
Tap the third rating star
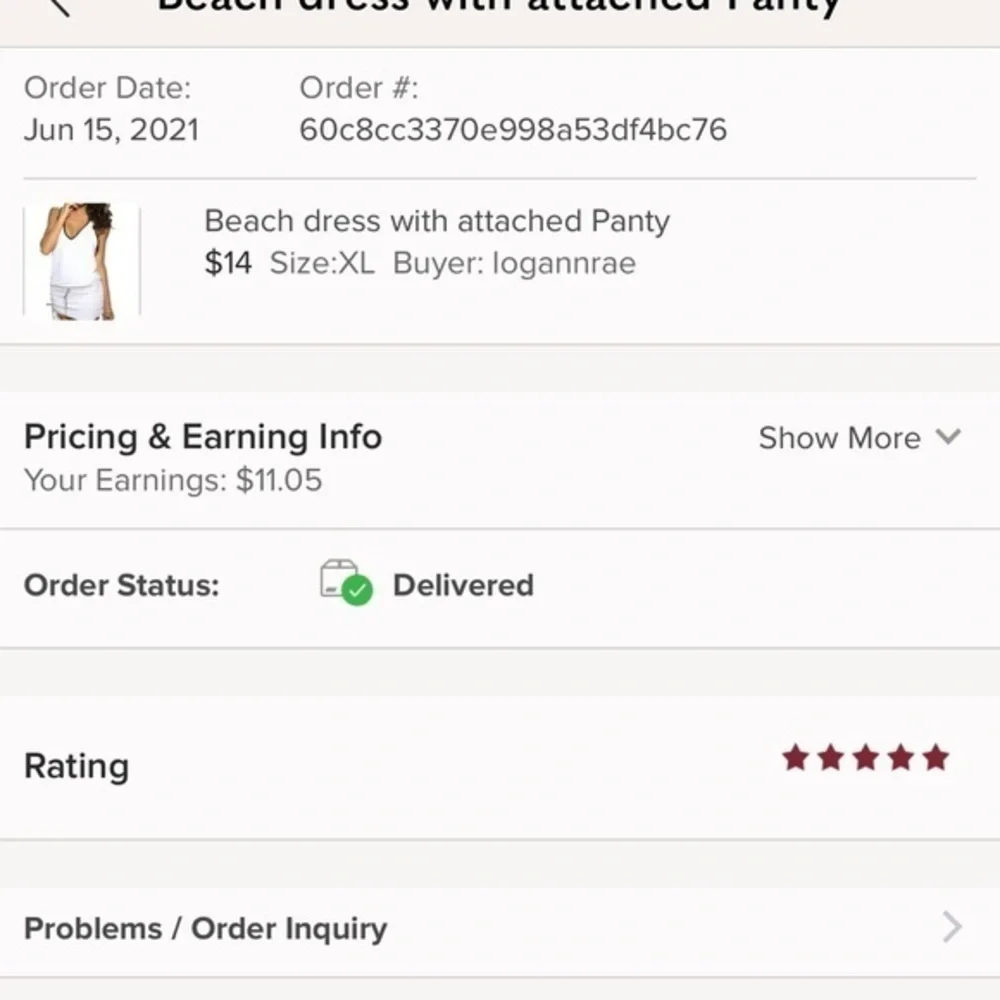coord(867,758)
